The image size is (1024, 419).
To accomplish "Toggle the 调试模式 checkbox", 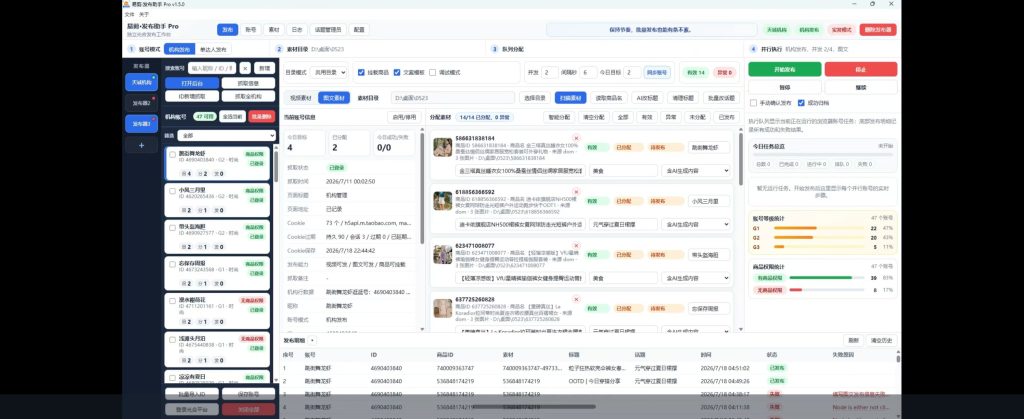I will [x=434, y=72].
